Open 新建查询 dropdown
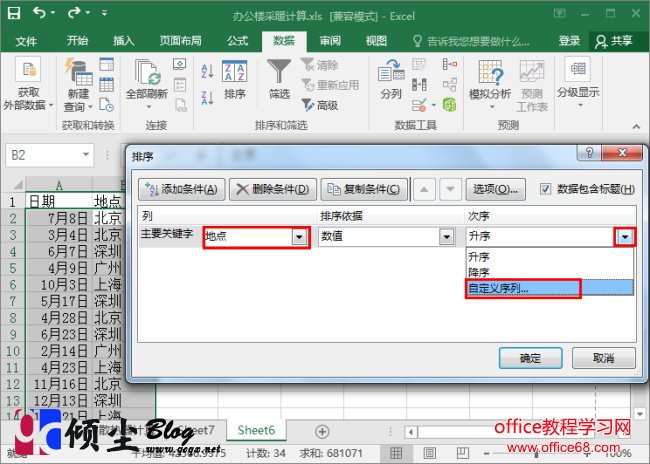Viewport: 650px width, 464px height. point(78,86)
